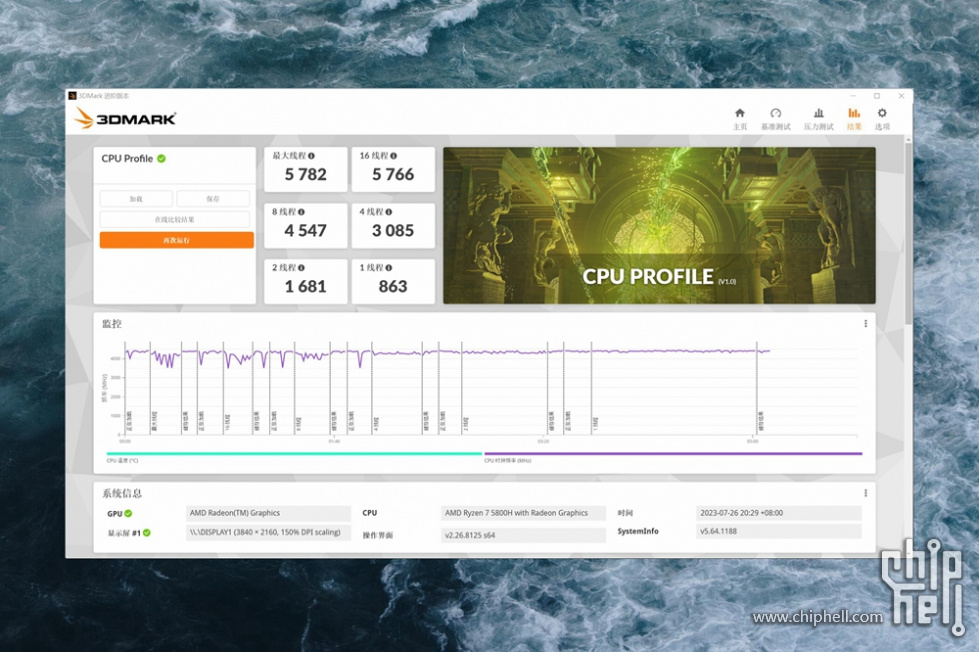The width and height of the screenshot is (979, 652).
Task: Click the CPU Profile title text
Action: (x=127, y=159)
